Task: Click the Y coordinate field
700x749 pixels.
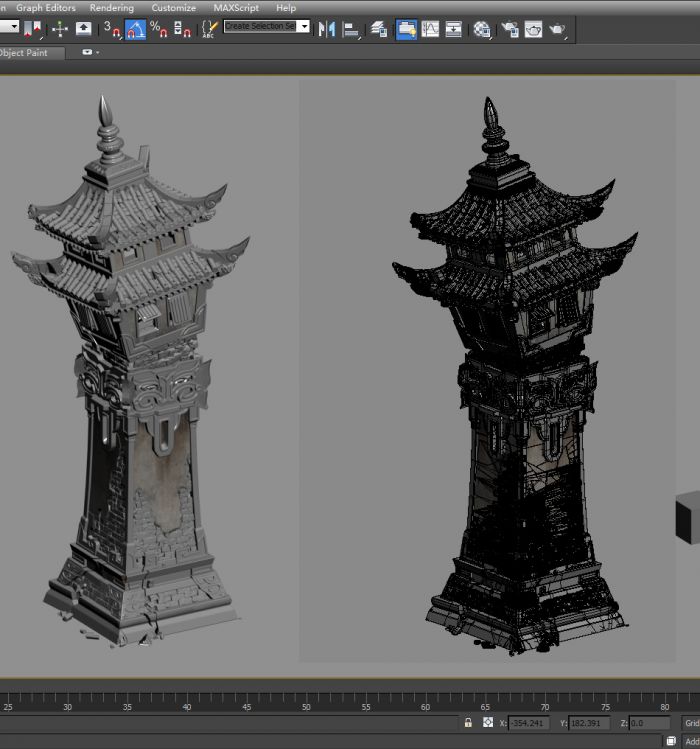Action: point(589,723)
